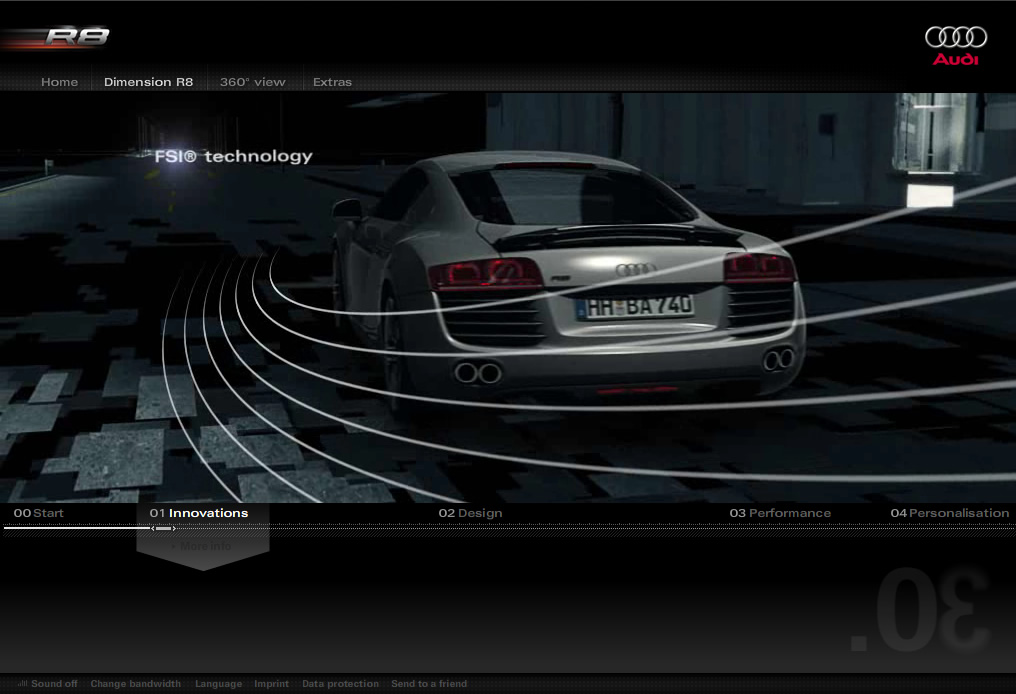Select the Dimension R8 menu item

[x=148, y=82]
